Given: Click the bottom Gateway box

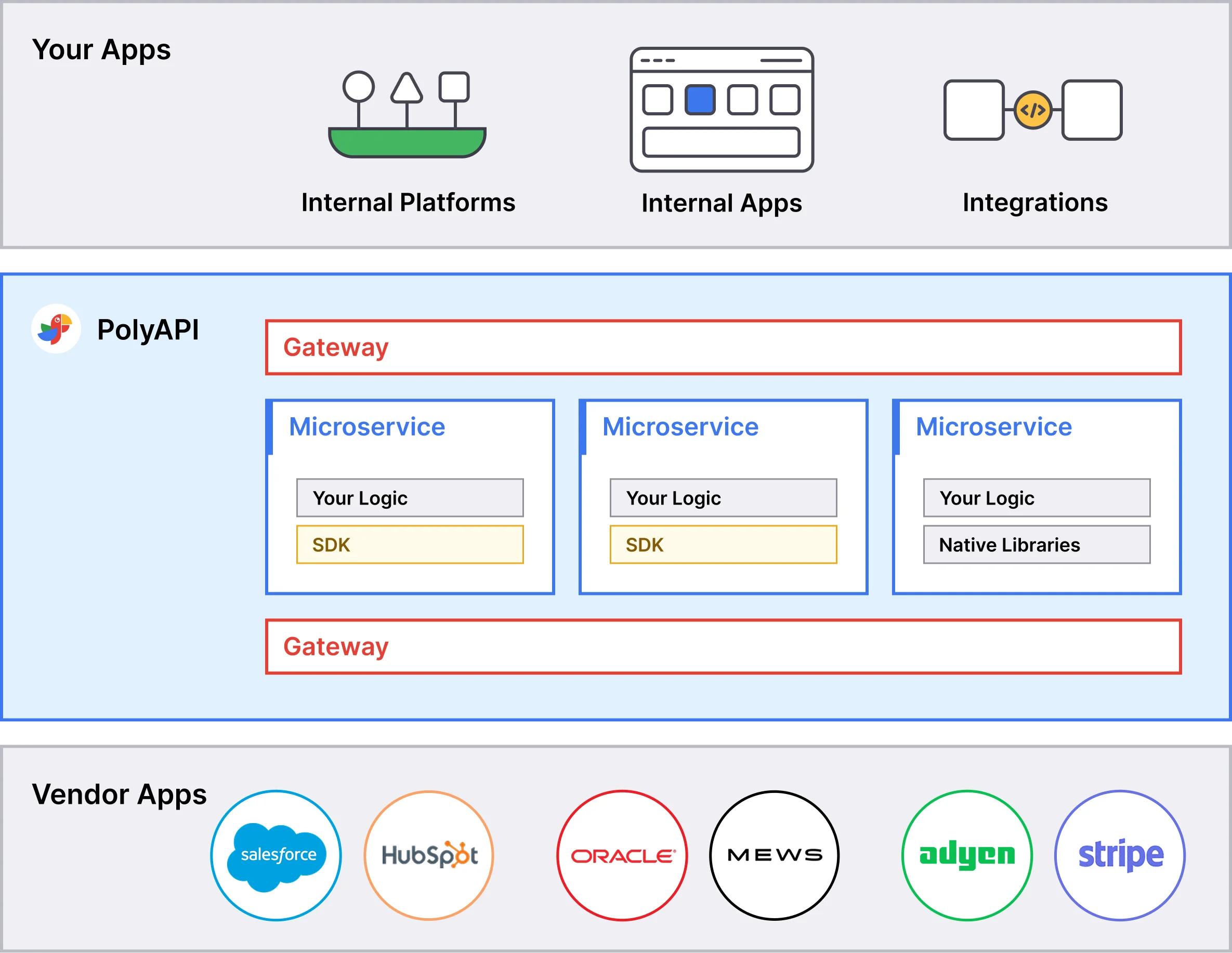Looking at the screenshot, I should click(723, 647).
